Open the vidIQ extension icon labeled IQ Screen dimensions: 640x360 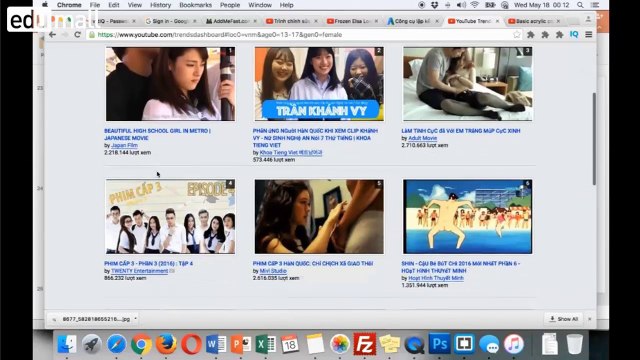pos(574,35)
